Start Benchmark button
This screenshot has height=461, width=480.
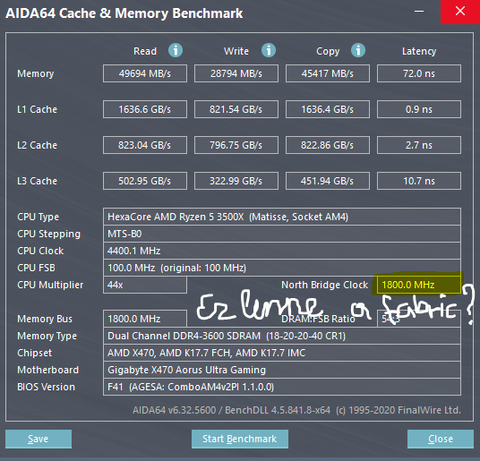pos(240,439)
